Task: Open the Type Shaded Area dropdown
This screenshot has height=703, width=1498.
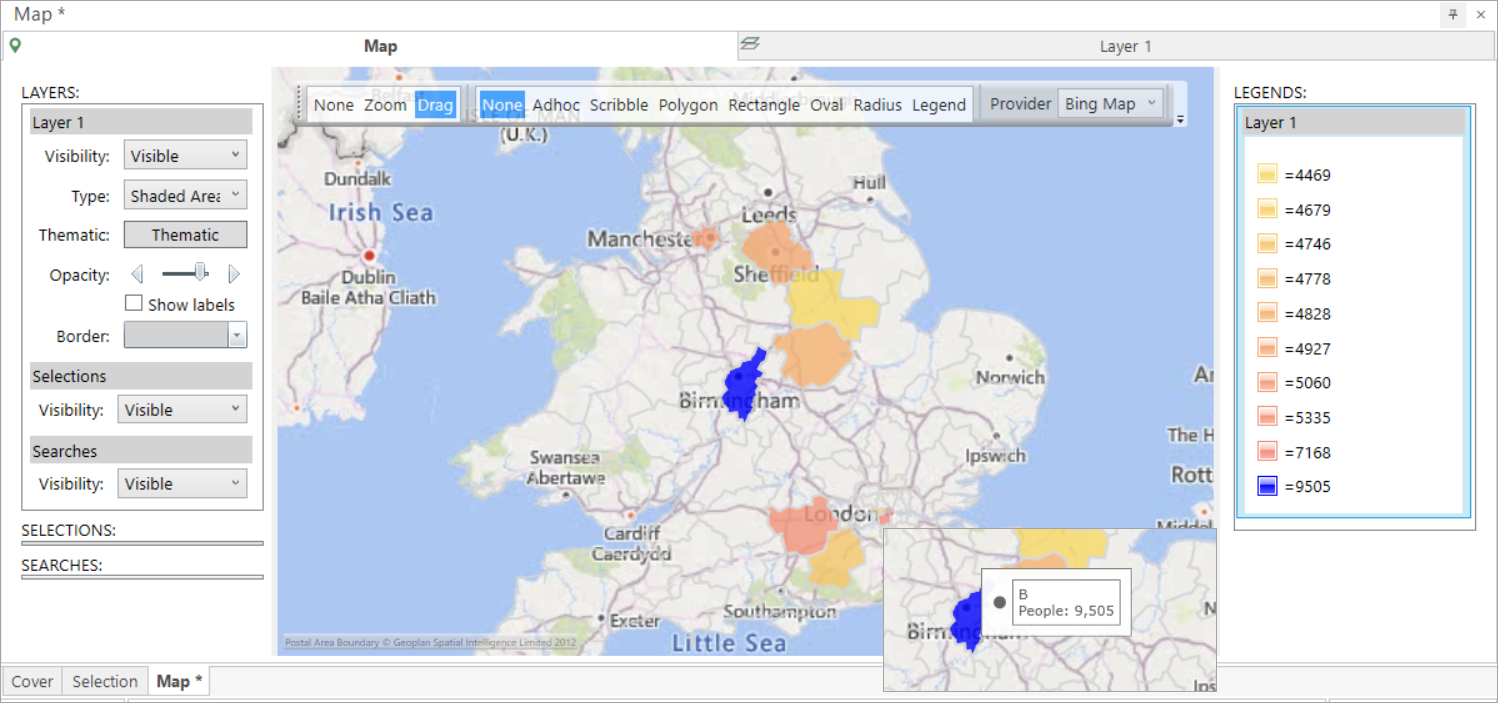Action: (x=185, y=195)
